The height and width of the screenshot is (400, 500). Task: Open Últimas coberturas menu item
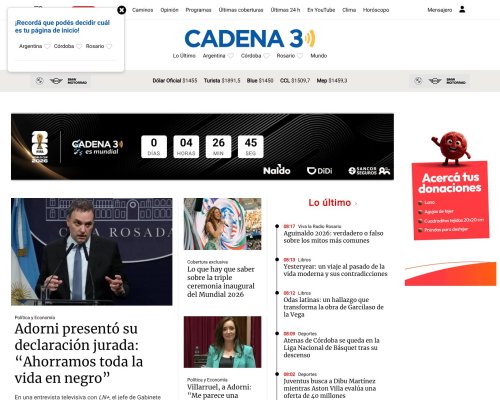241,10
